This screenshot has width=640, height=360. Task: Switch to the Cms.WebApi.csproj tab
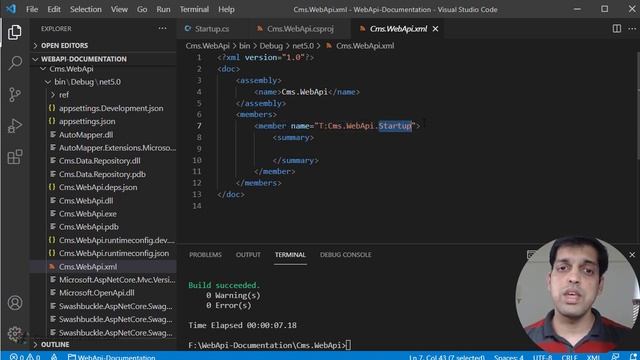click(x=300, y=29)
